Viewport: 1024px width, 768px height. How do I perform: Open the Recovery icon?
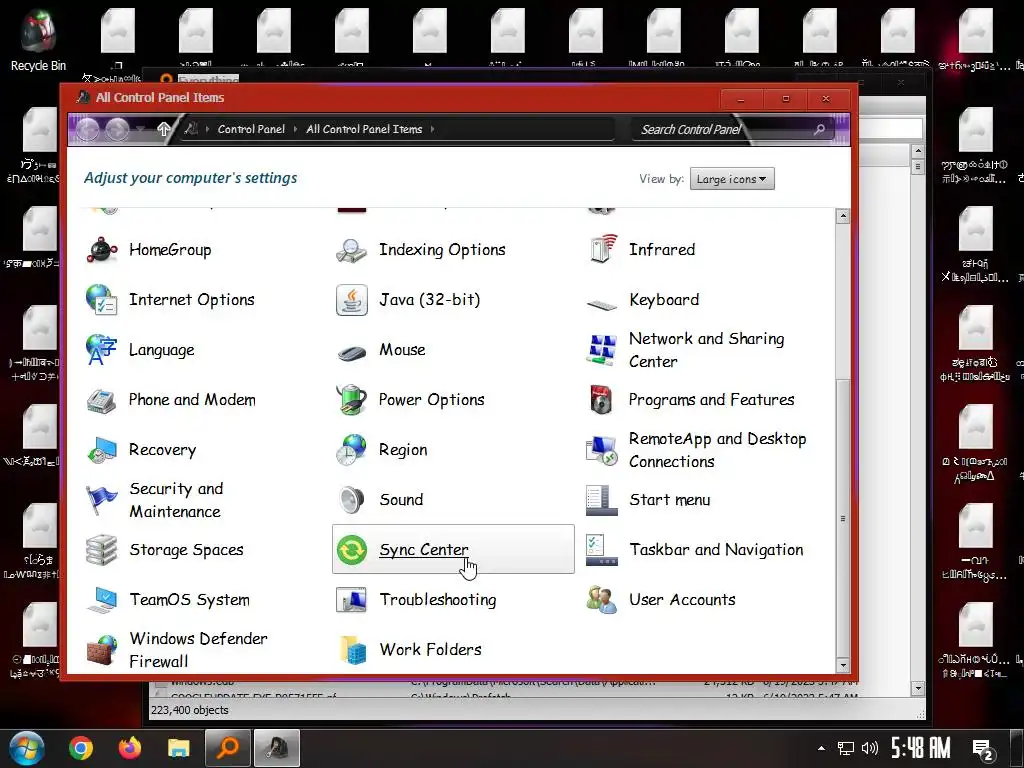[102, 450]
